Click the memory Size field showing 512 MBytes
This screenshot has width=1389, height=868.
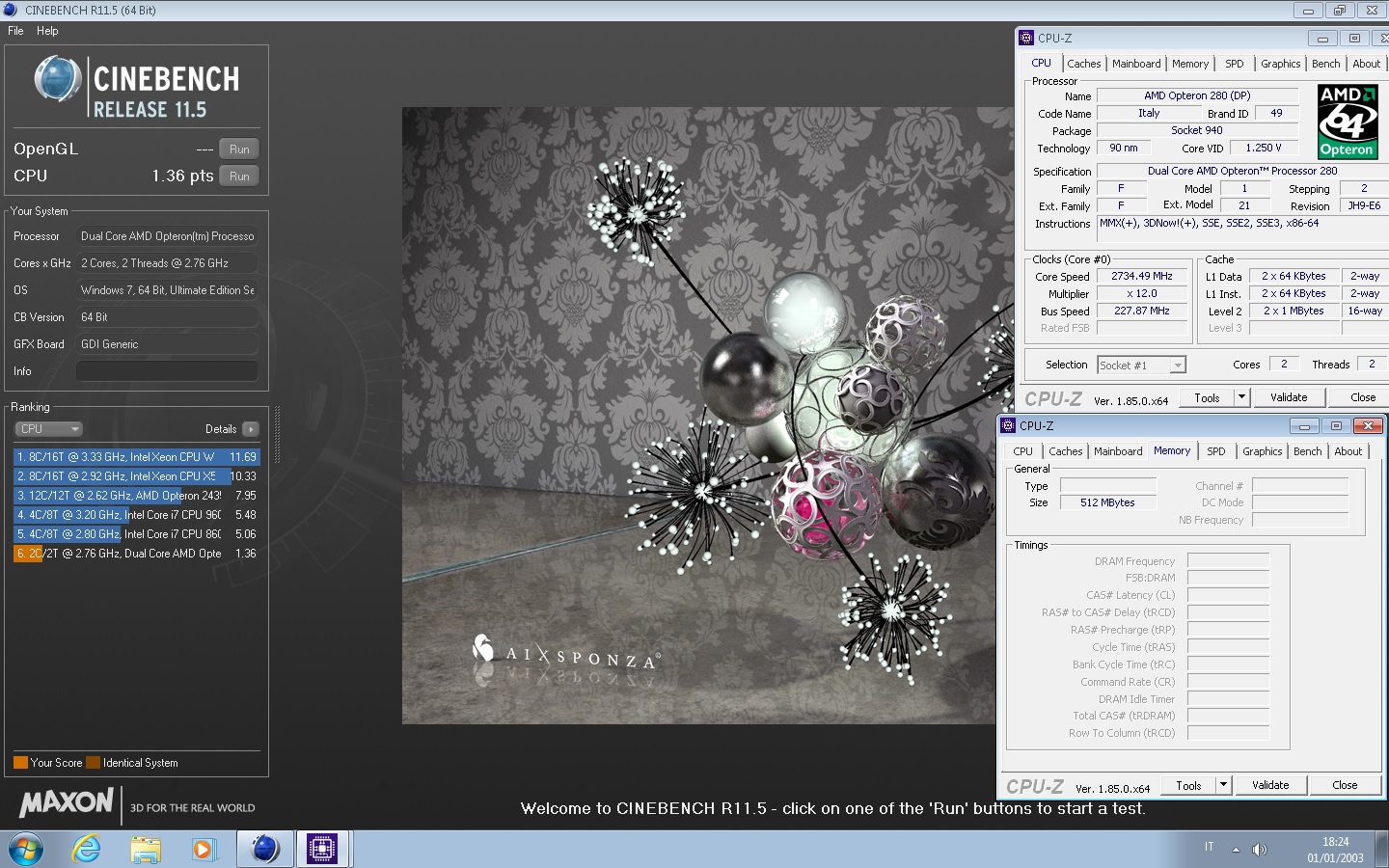point(1107,502)
